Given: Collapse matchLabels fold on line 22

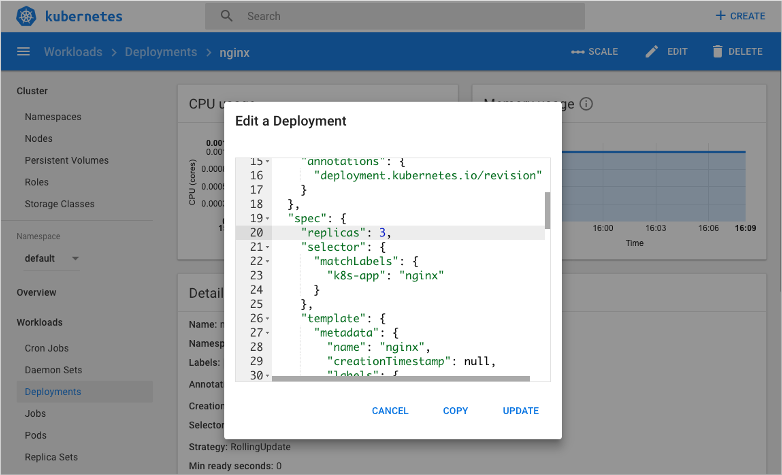Looking at the screenshot, I should [x=268, y=261].
